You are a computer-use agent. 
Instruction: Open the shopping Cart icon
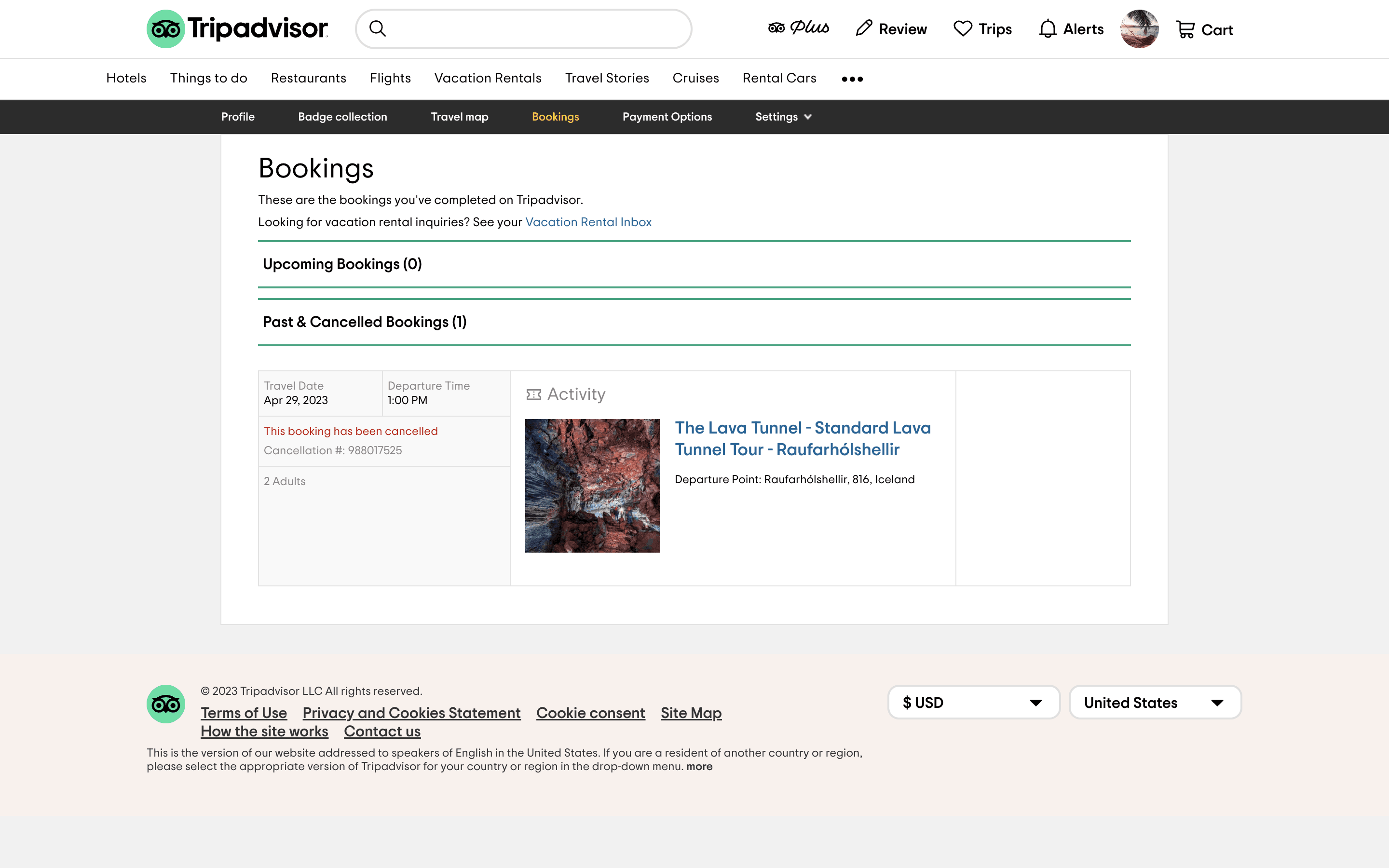tap(1185, 29)
